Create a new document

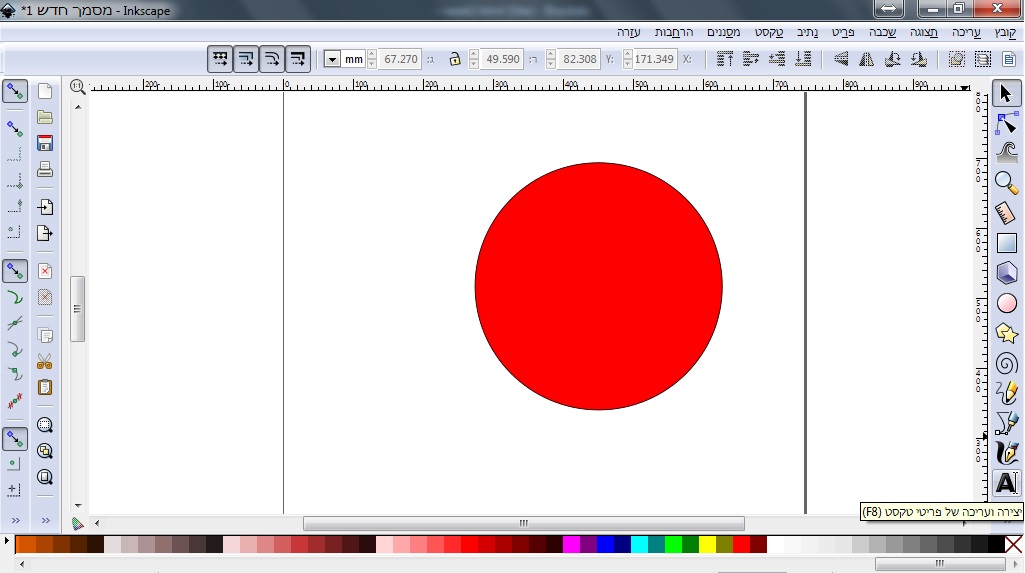(x=44, y=91)
